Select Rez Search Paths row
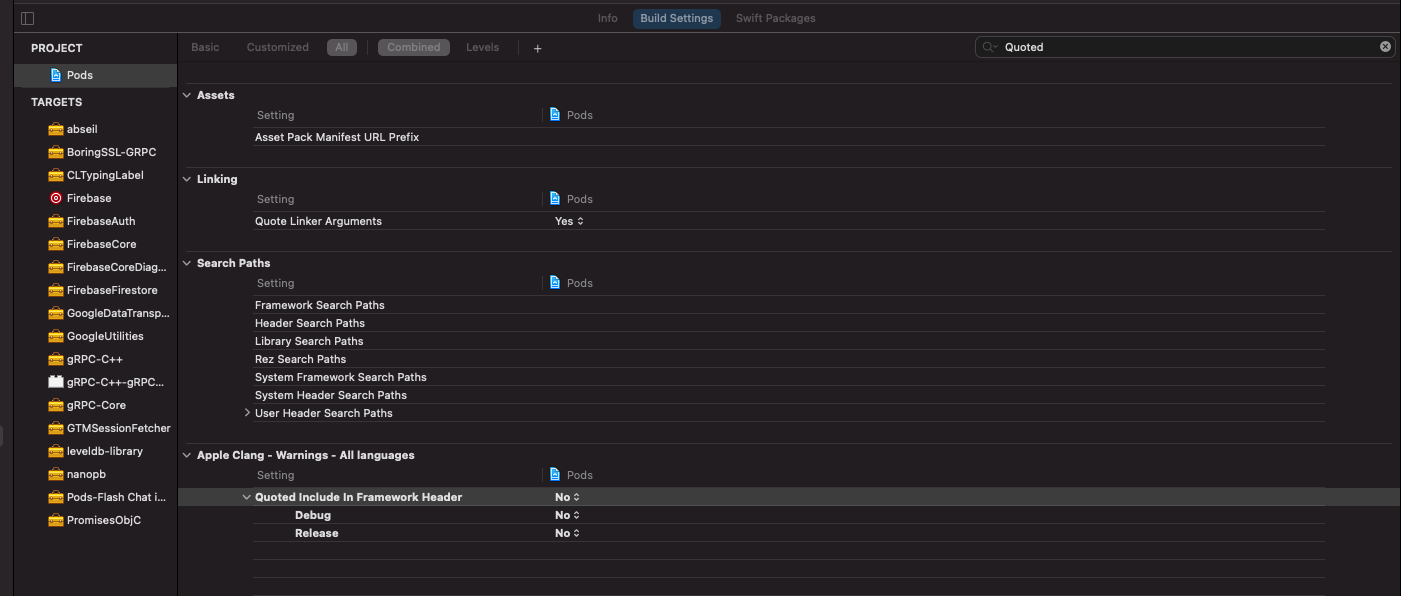The width and height of the screenshot is (1401, 596). tap(788, 359)
